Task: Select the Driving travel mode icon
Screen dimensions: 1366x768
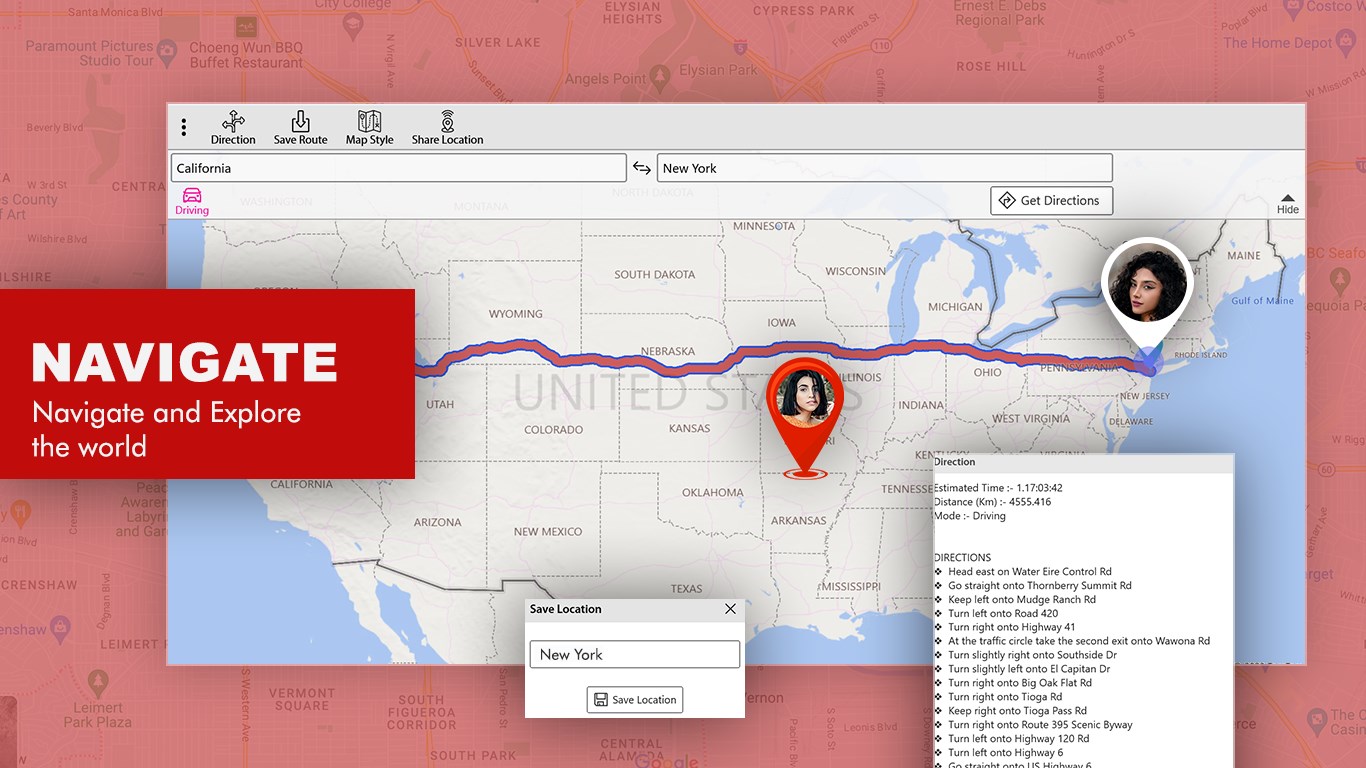Action: (x=192, y=201)
